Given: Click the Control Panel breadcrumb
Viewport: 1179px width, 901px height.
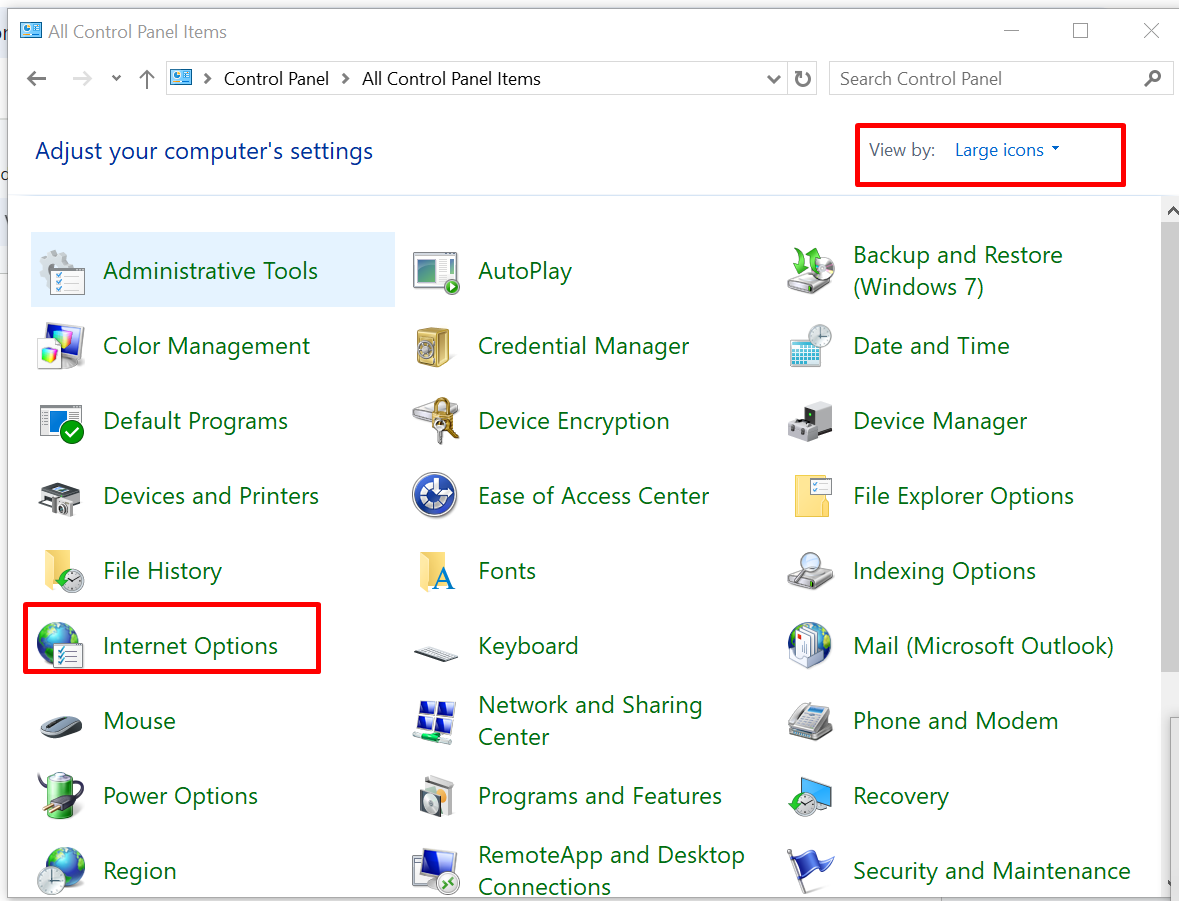Looking at the screenshot, I should [x=276, y=79].
